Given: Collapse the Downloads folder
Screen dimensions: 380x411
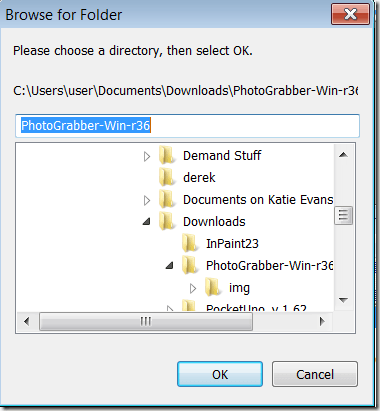Looking at the screenshot, I should [x=147, y=221].
